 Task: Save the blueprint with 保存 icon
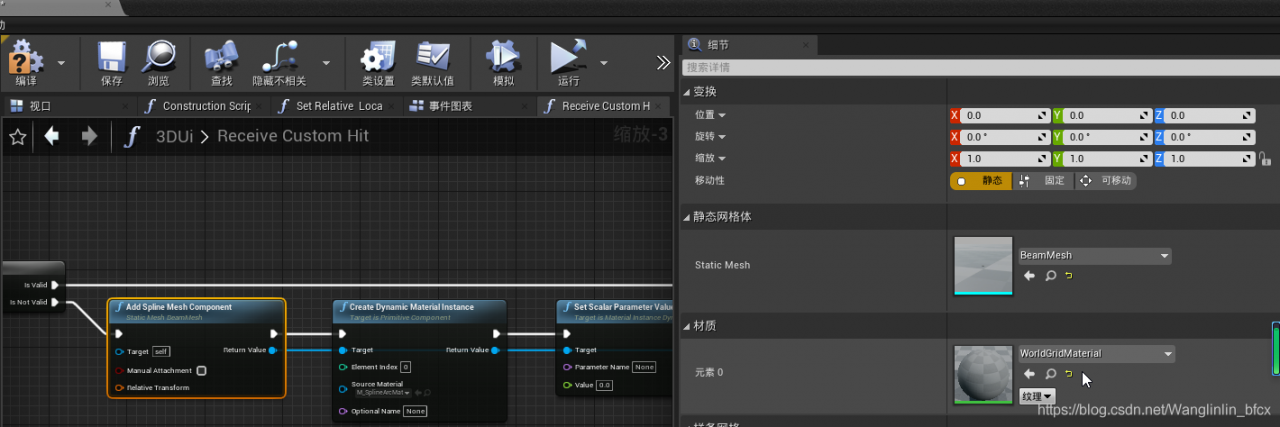point(111,57)
